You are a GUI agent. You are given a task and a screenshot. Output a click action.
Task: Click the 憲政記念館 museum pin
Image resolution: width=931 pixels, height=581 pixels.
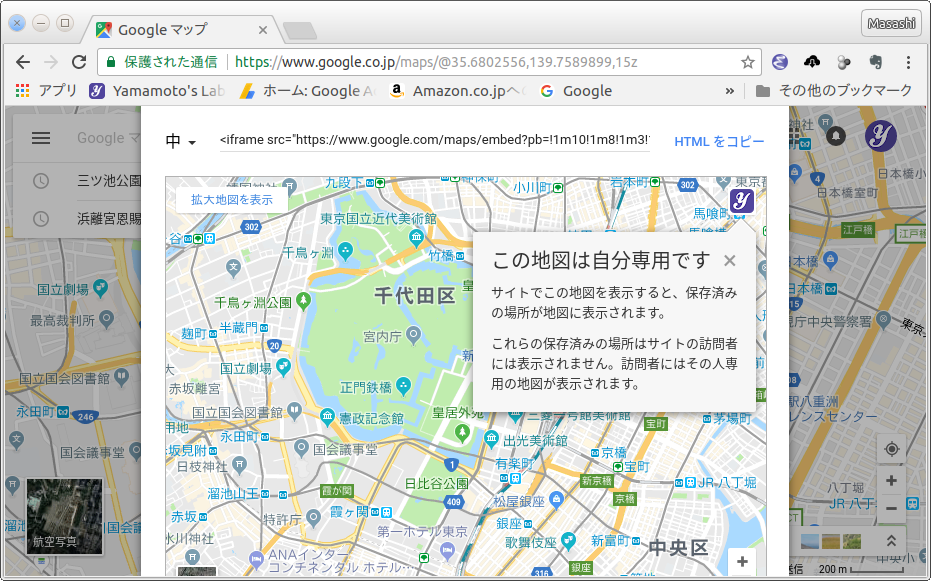pyautogui.click(x=327, y=417)
